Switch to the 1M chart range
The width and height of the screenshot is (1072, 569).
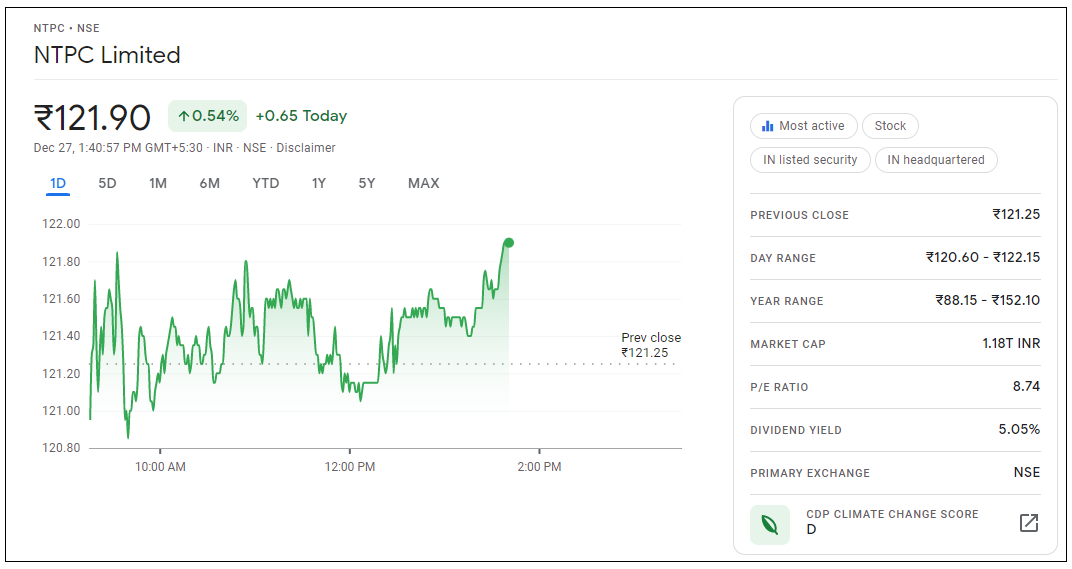[158, 183]
